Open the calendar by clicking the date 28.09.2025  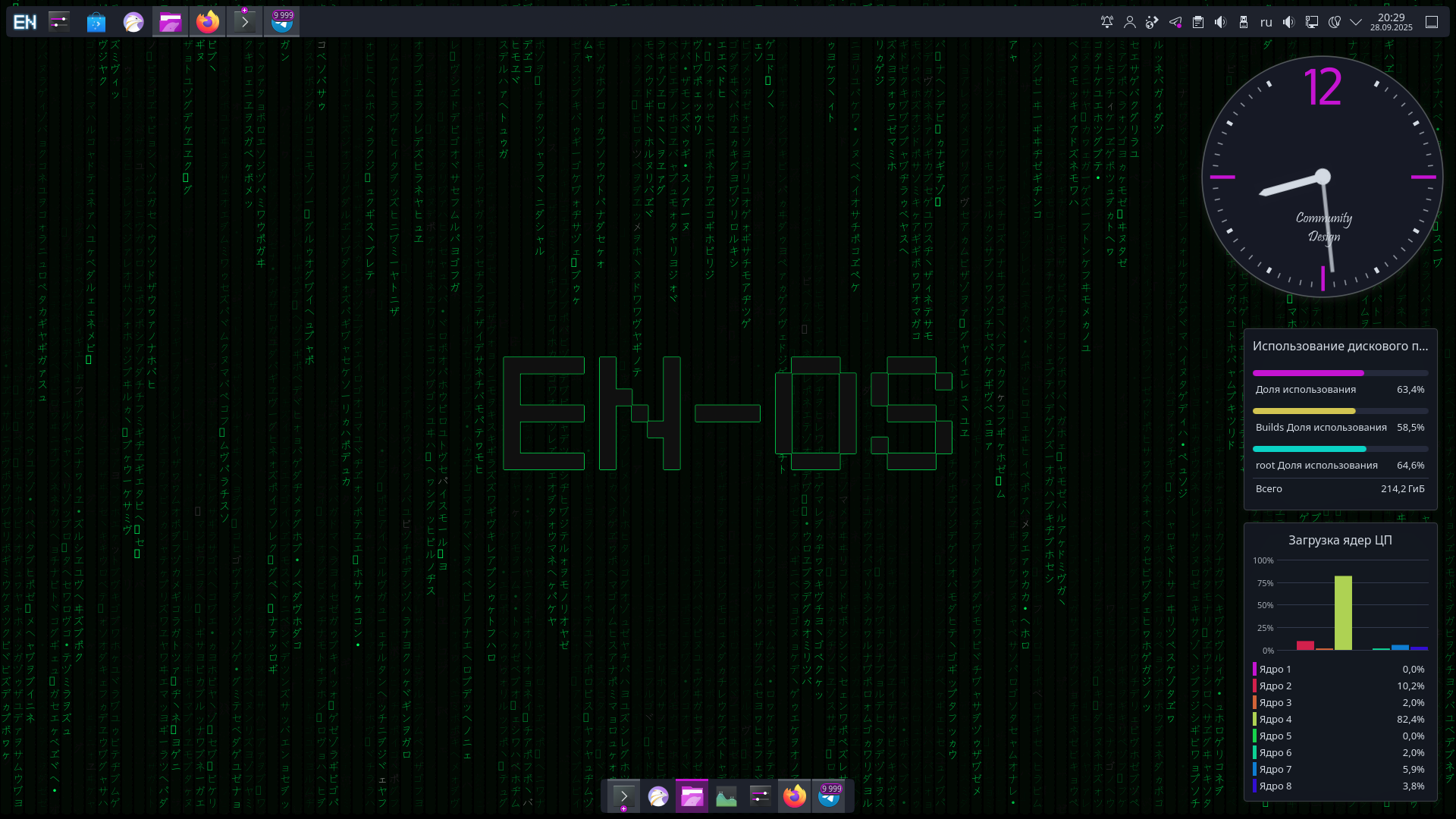click(1390, 27)
